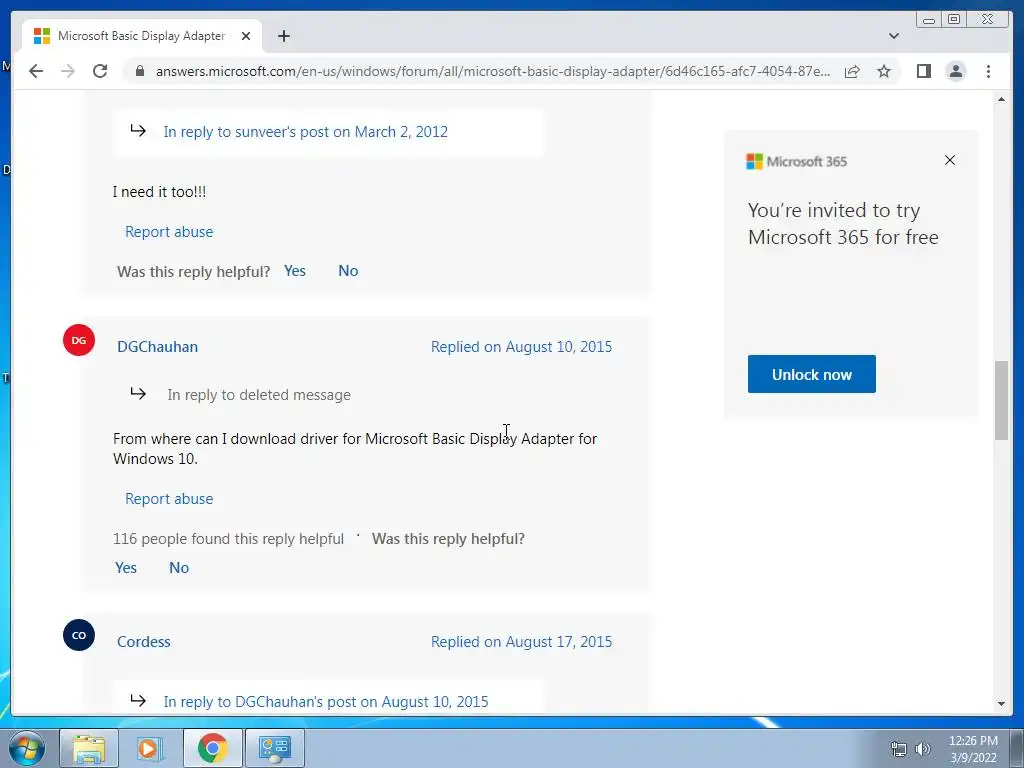Open sunveer's post from March 2, 2012
Viewport: 1024px width, 768px height.
(305, 132)
